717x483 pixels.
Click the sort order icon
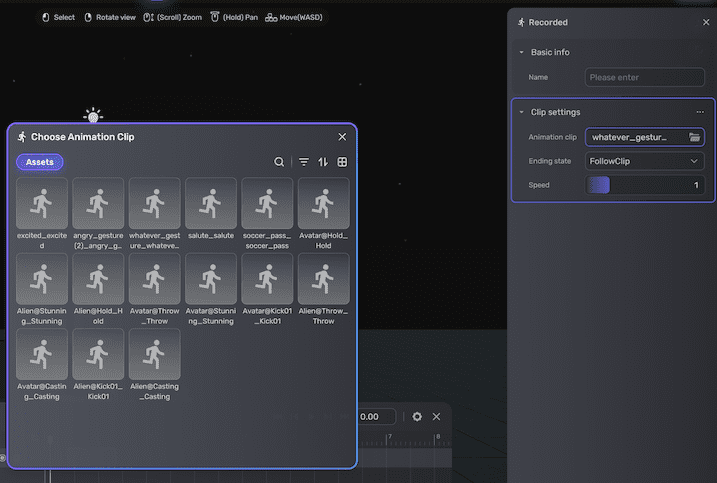tap(323, 162)
